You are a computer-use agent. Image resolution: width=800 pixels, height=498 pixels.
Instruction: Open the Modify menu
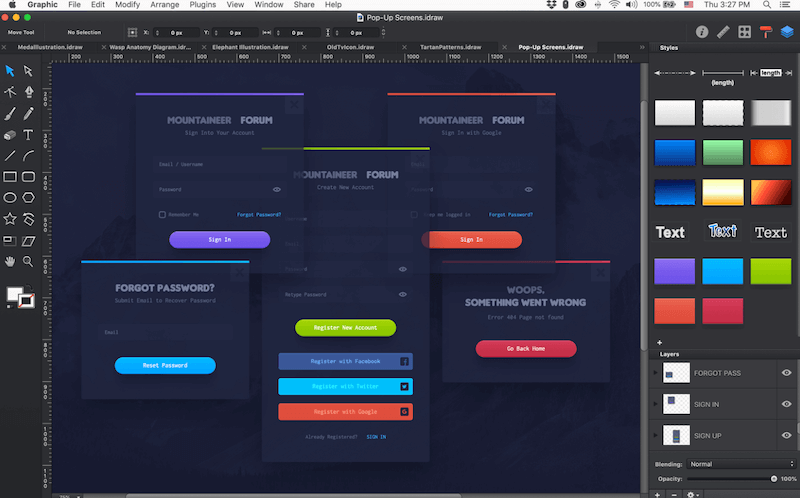pos(128,5)
